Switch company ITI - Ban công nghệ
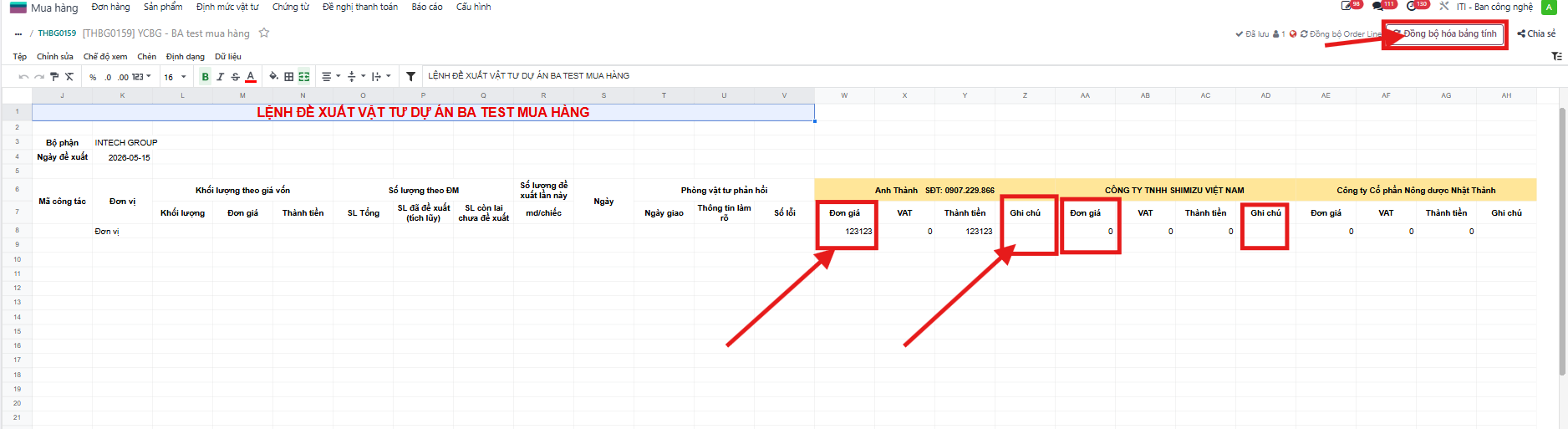Screen dimensions: 1568x429 pyautogui.click(x=1494, y=7)
